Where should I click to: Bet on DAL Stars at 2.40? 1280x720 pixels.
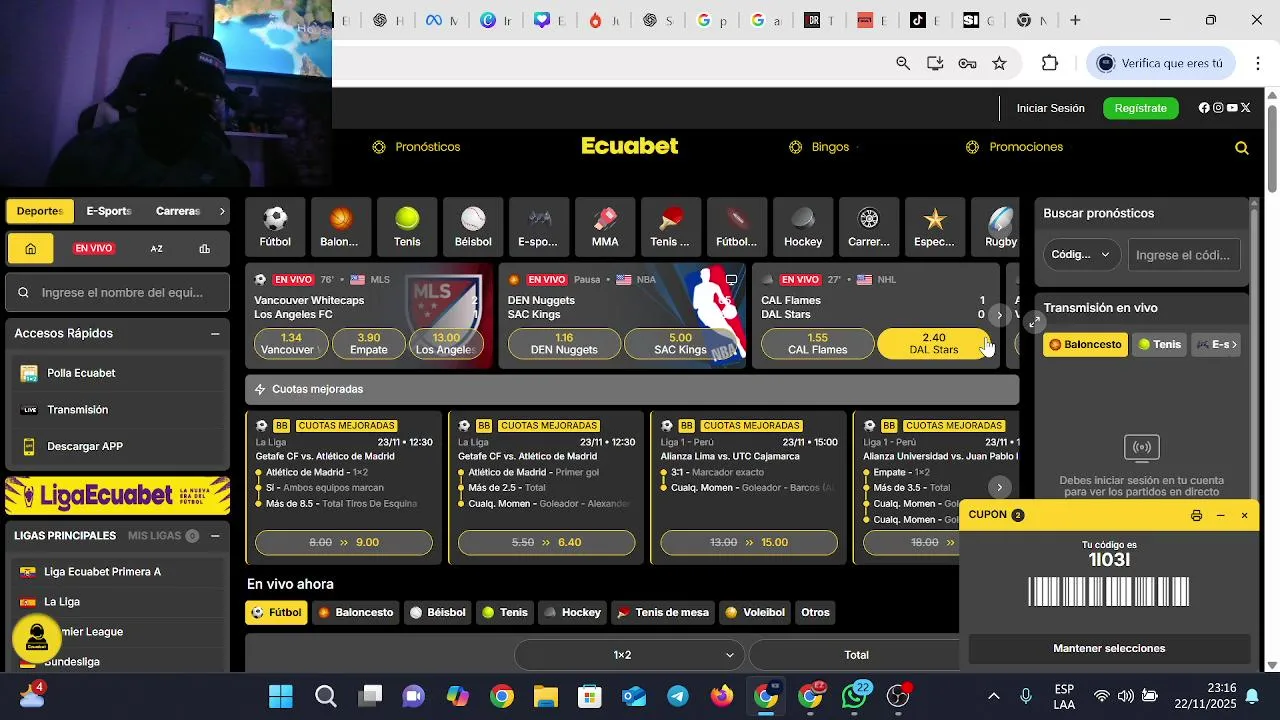pos(933,344)
